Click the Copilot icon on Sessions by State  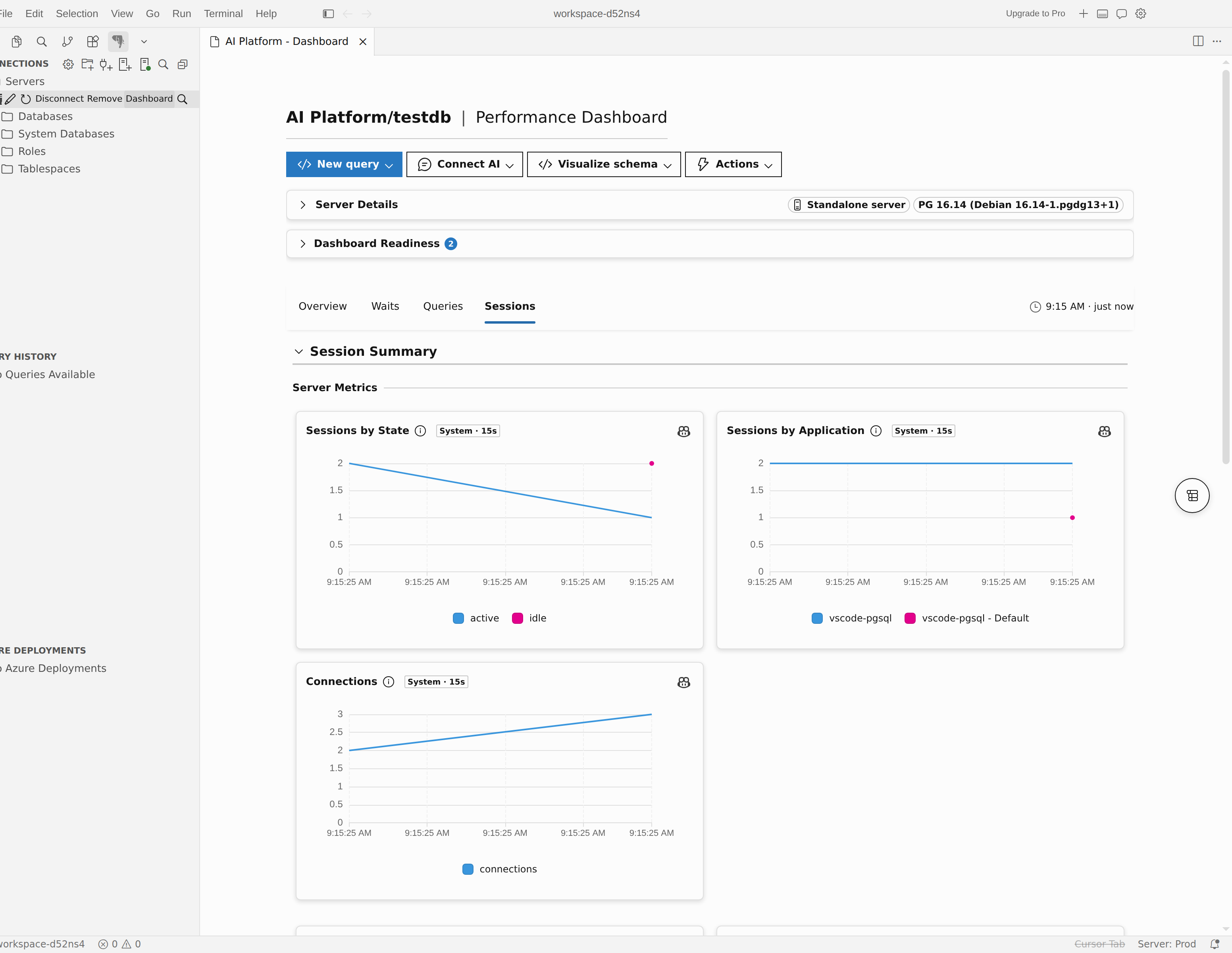pos(683,431)
